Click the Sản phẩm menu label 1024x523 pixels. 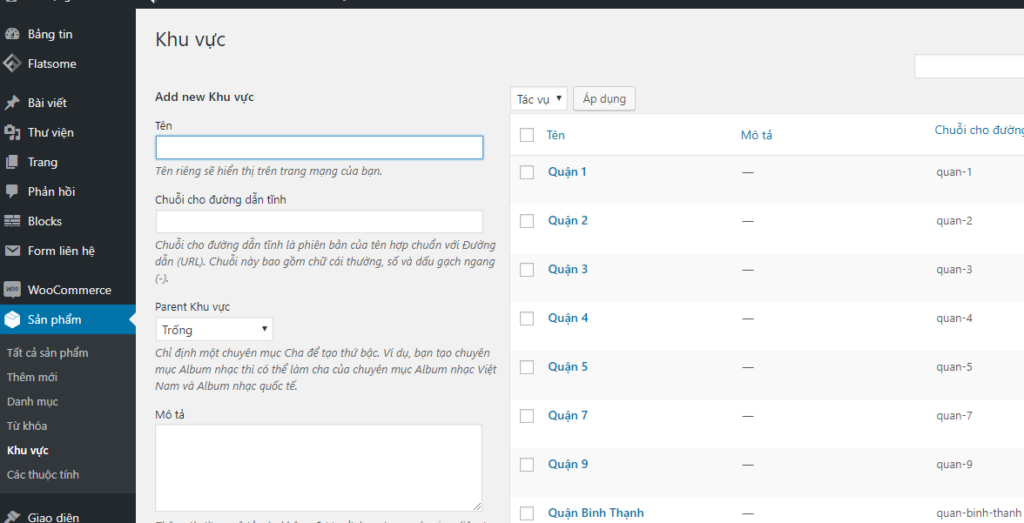tap(54, 319)
